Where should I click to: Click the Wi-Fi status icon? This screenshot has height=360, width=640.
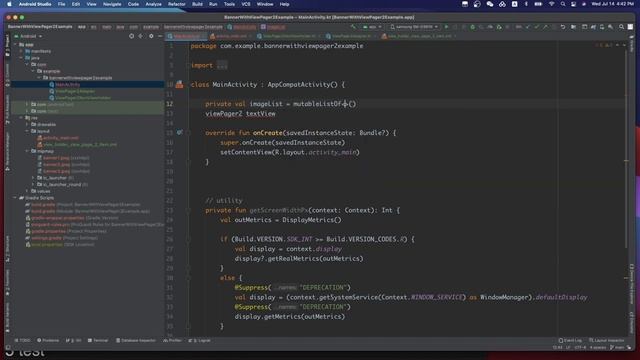pos(551,4)
